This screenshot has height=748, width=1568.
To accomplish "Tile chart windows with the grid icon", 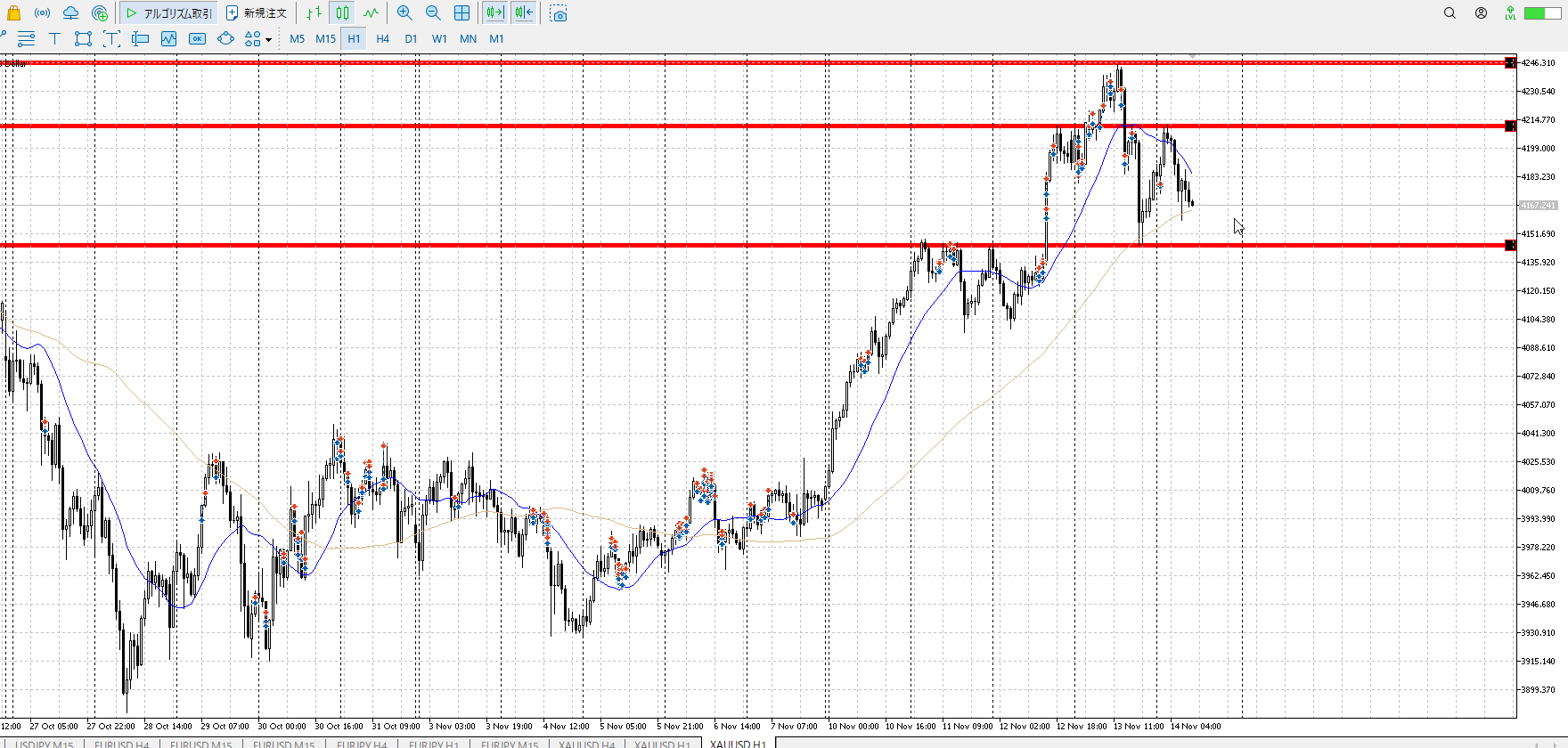I will [x=461, y=13].
